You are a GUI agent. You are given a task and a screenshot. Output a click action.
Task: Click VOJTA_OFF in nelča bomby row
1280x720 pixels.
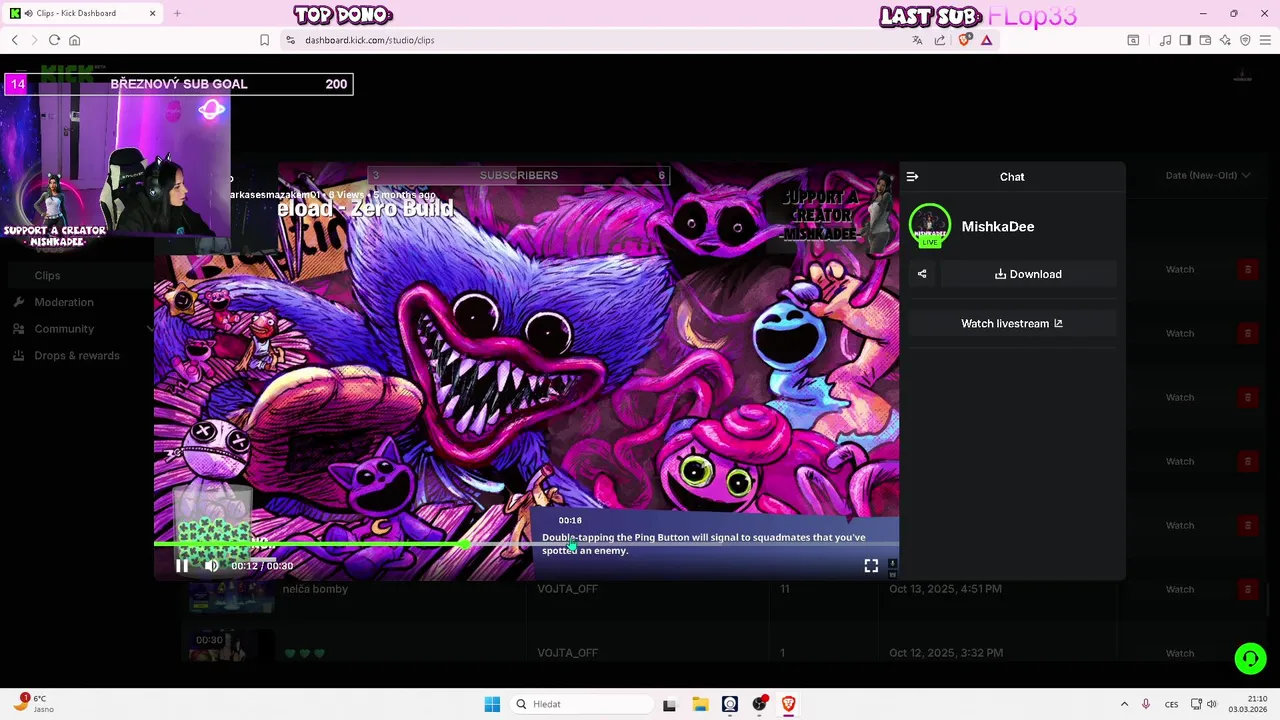coord(567,589)
